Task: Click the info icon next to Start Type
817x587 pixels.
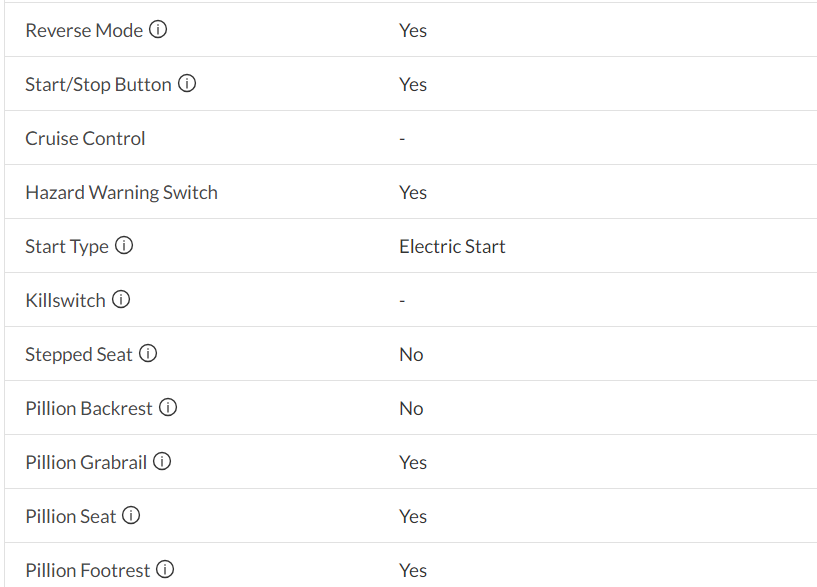Action: (x=124, y=246)
